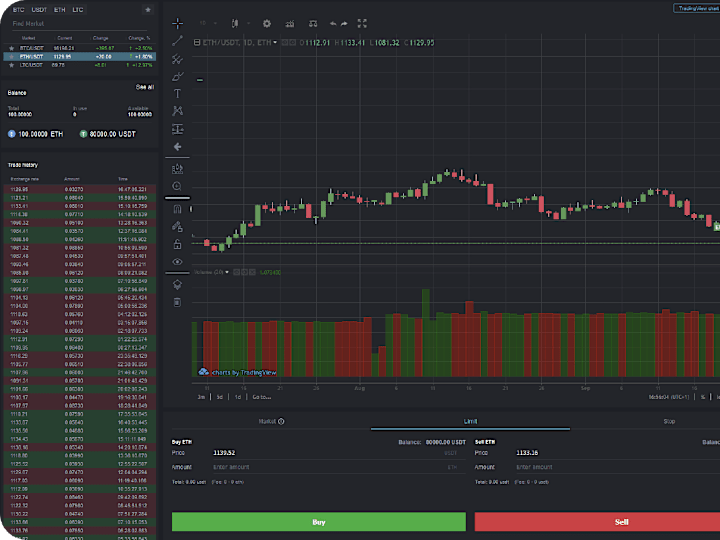This screenshot has height=540, width=720.
Task: Open the pattern drawing tool
Action: [x=177, y=111]
